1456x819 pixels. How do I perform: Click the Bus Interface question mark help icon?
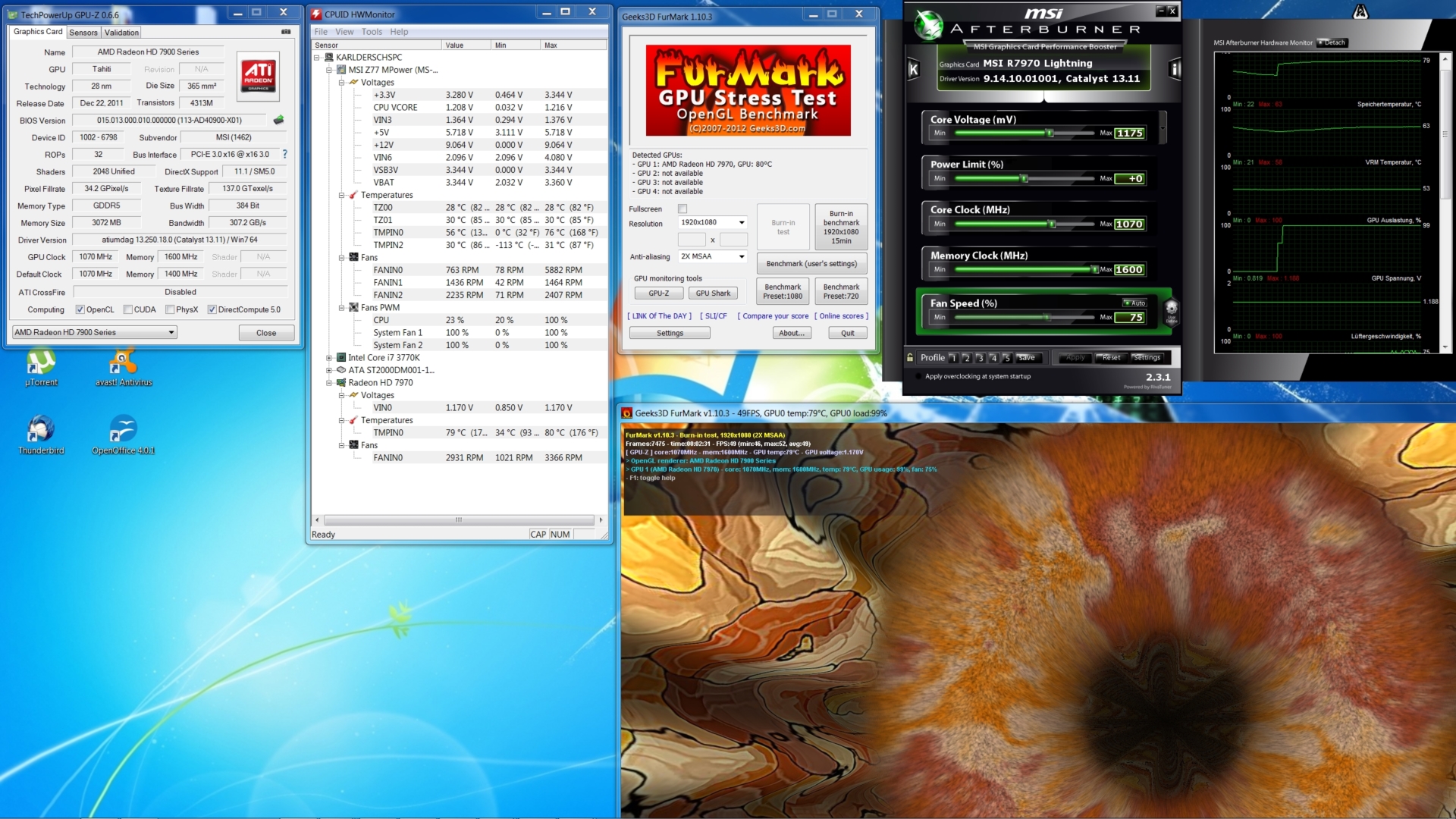tap(285, 155)
